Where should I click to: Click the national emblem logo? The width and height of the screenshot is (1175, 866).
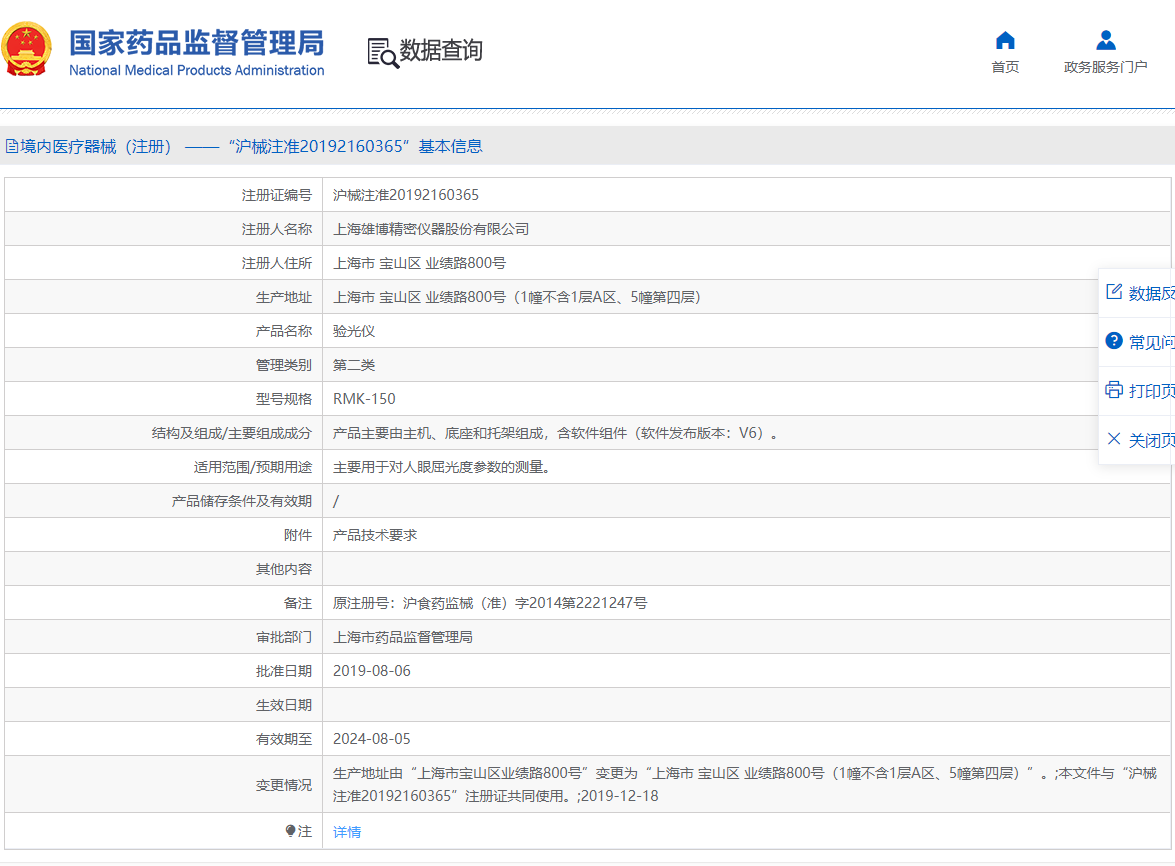point(27,49)
